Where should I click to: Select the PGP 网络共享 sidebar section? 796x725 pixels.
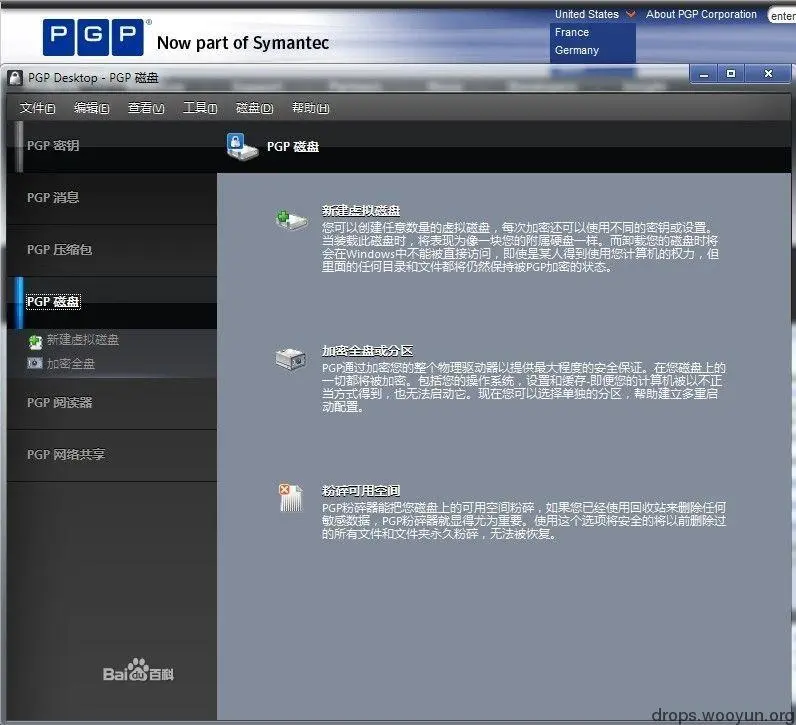tap(112, 455)
